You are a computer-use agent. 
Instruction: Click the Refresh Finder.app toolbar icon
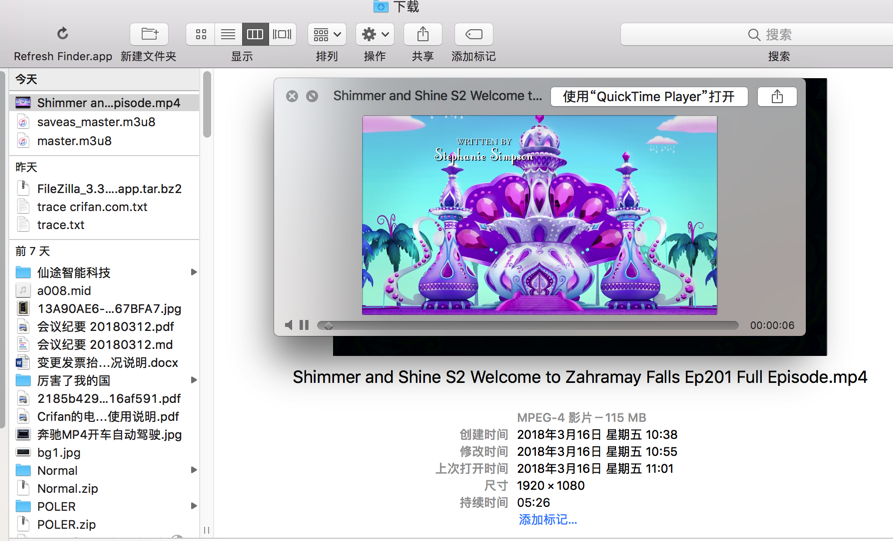tap(63, 34)
